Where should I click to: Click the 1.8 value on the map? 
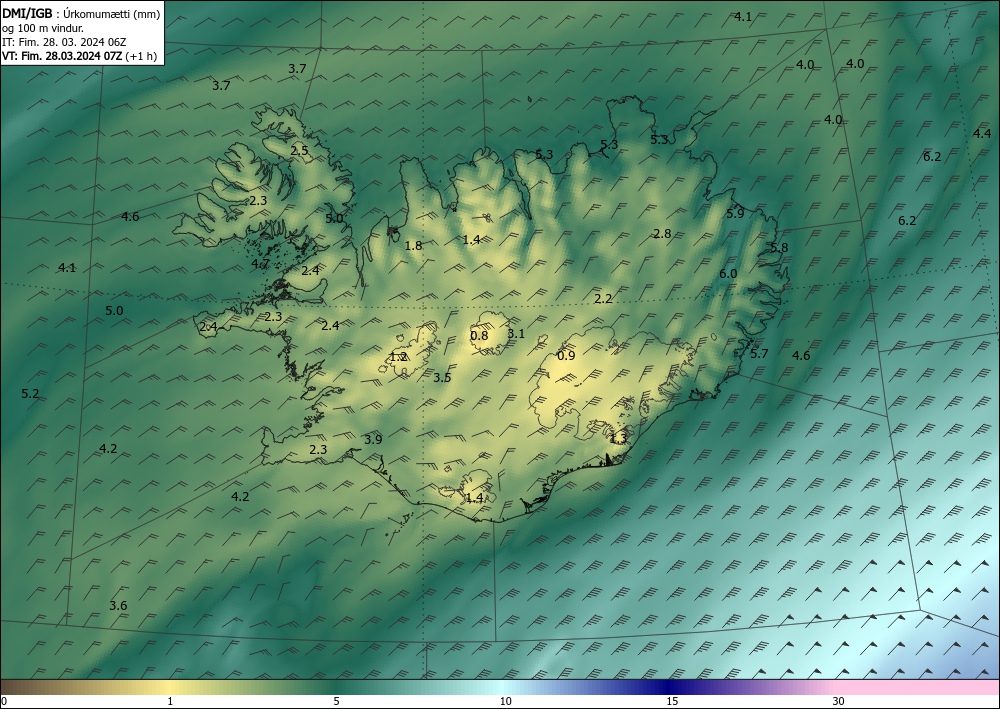click(x=413, y=245)
